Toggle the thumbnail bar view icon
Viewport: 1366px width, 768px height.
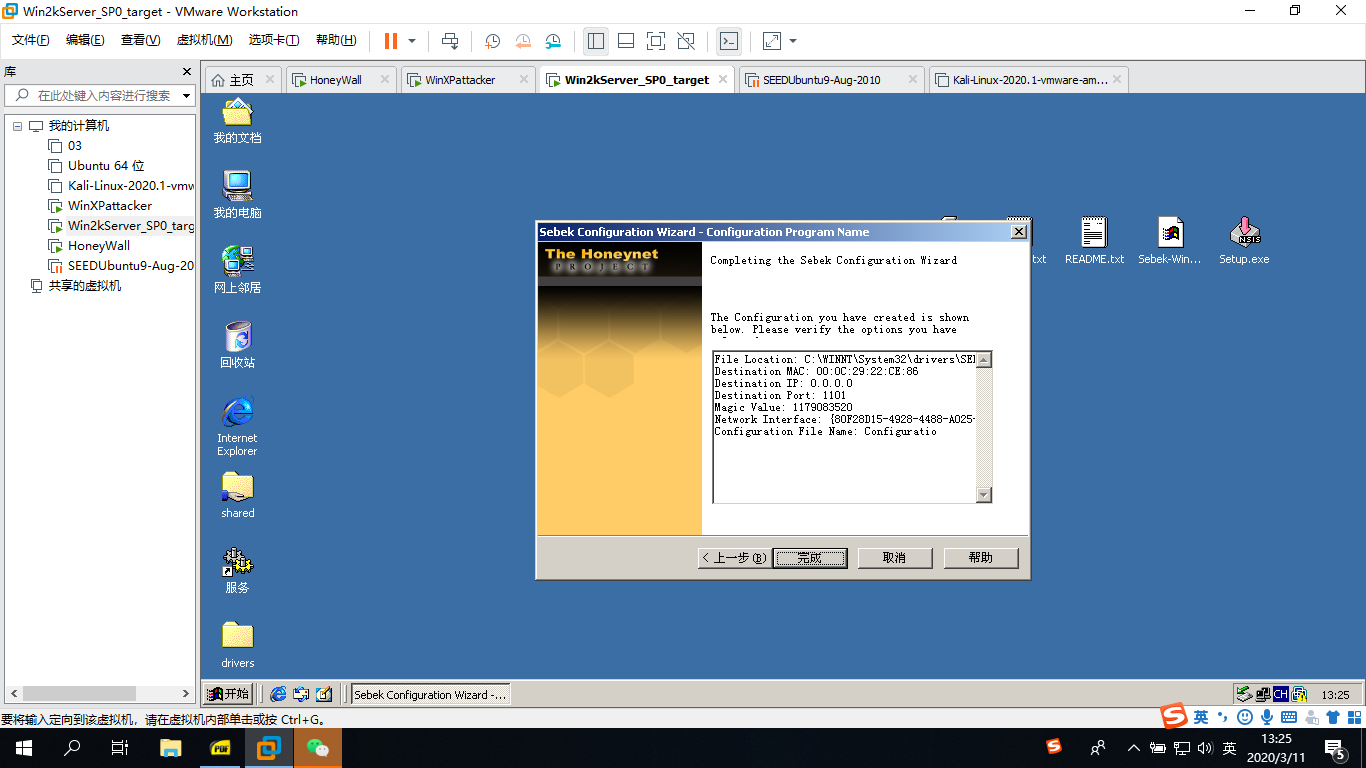tap(626, 41)
